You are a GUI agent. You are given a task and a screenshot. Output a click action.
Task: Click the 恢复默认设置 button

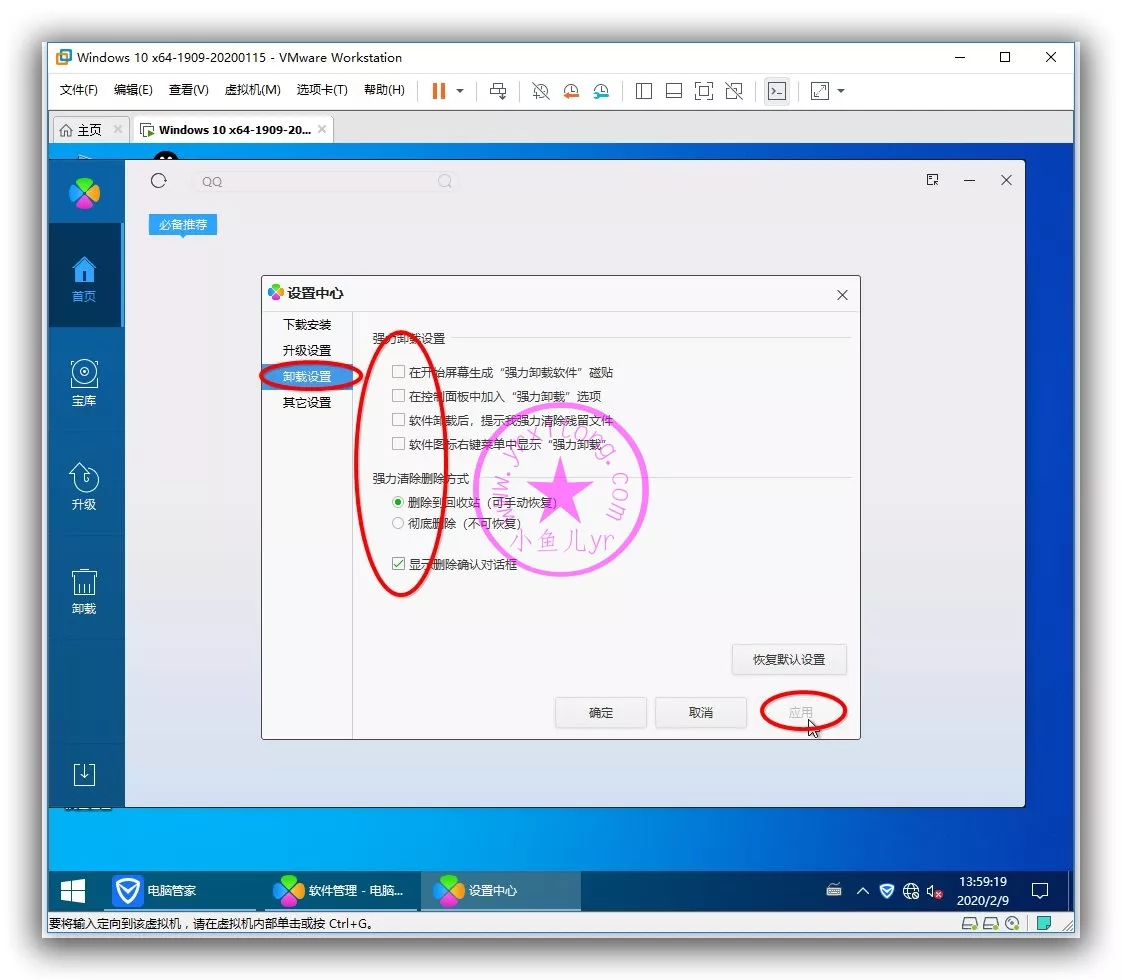pyautogui.click(x=789, y=660)
